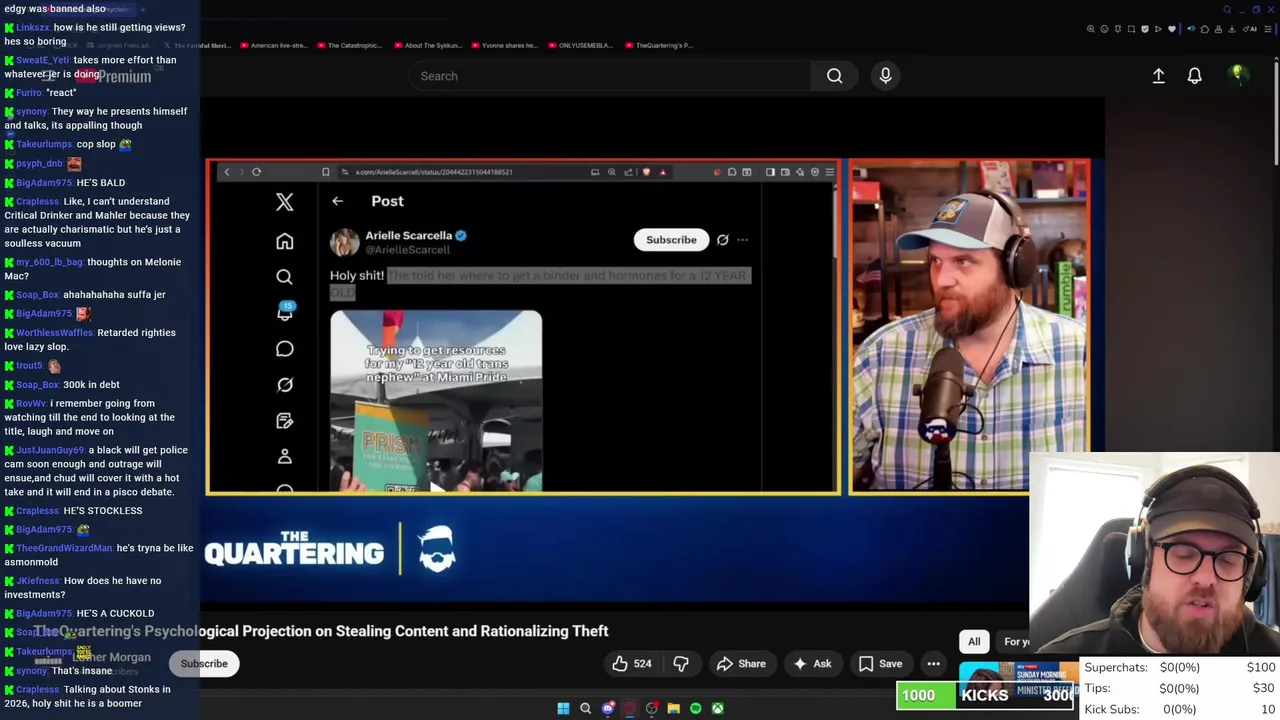Click the embedded browser address URL
This screenshot has width=1280, height=720.
tap(434, 172)
